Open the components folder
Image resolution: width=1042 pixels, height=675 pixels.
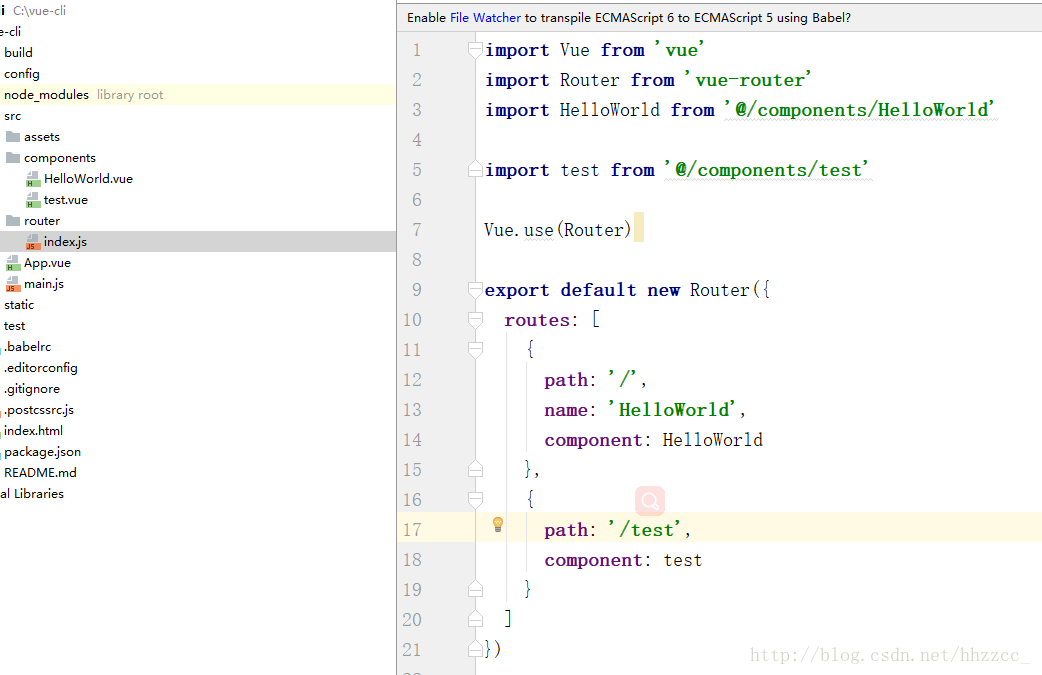tap(60, 158)
